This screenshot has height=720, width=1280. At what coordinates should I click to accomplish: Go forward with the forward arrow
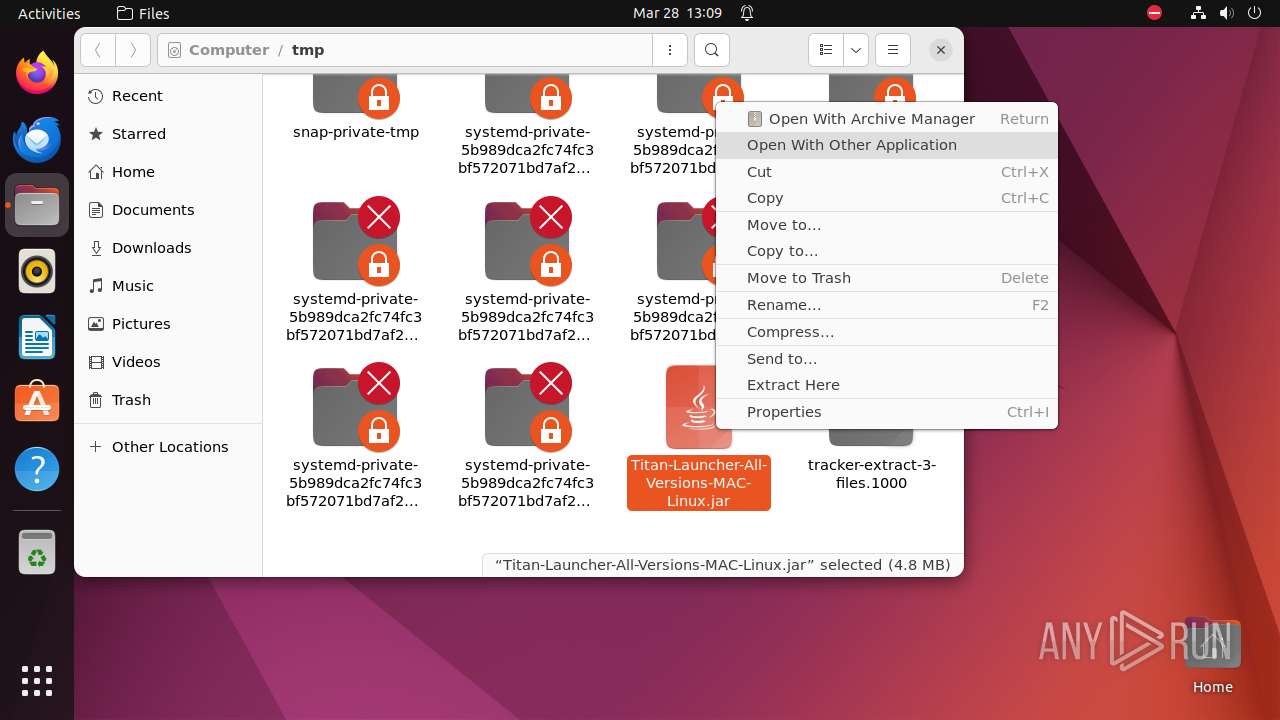coord(132,50)
